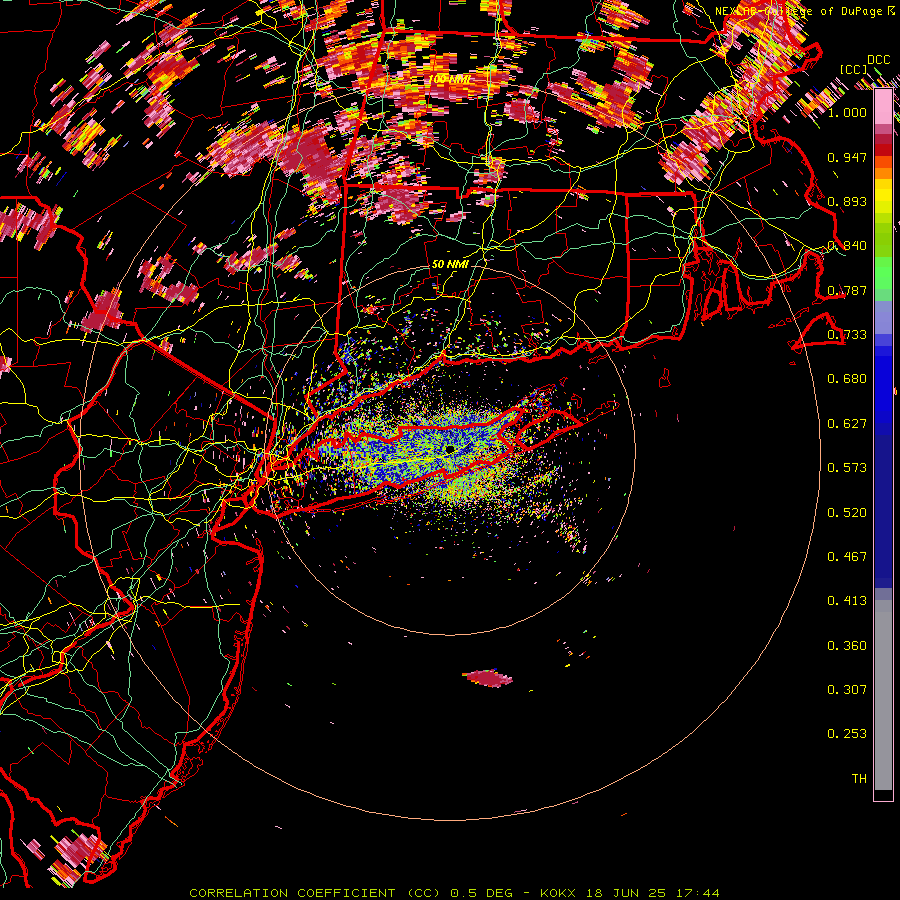Click the 0.680 scale label
Image resolution: width=900 pixels, height=900 pixels.
point(847,379)
